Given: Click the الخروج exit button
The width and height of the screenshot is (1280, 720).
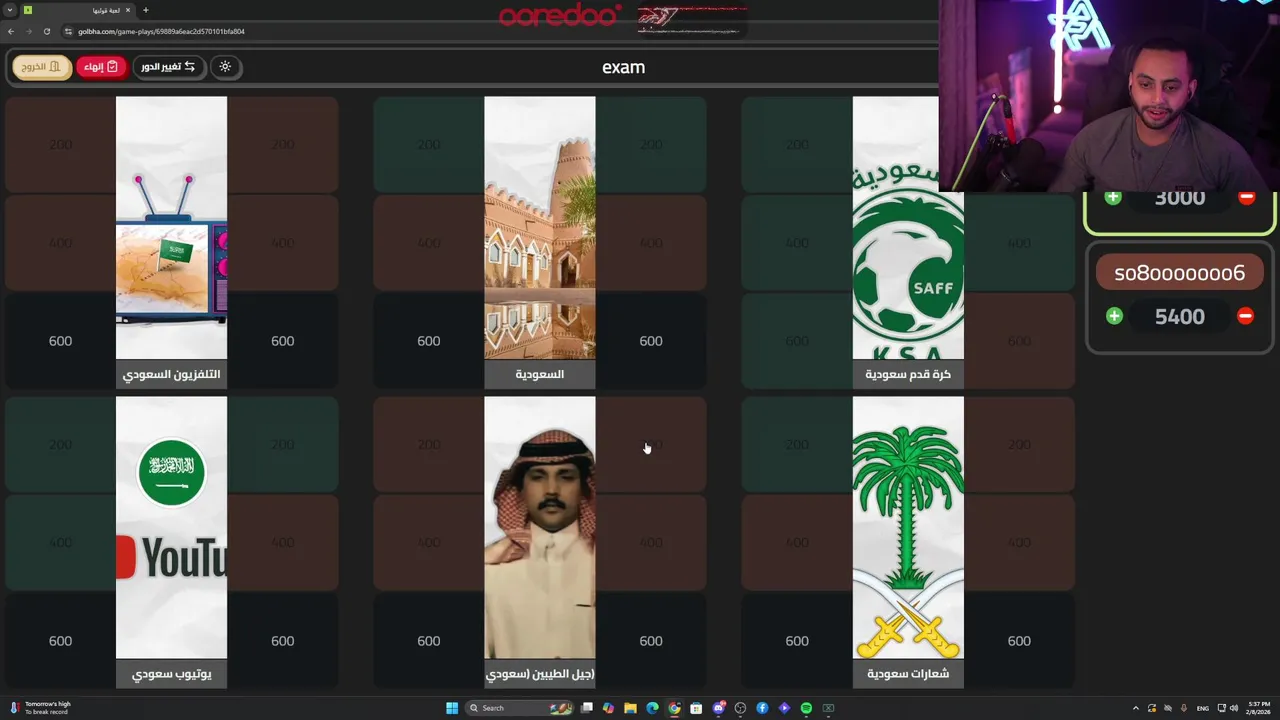Looking at the screenshot, I should click(x=42, y=67).
